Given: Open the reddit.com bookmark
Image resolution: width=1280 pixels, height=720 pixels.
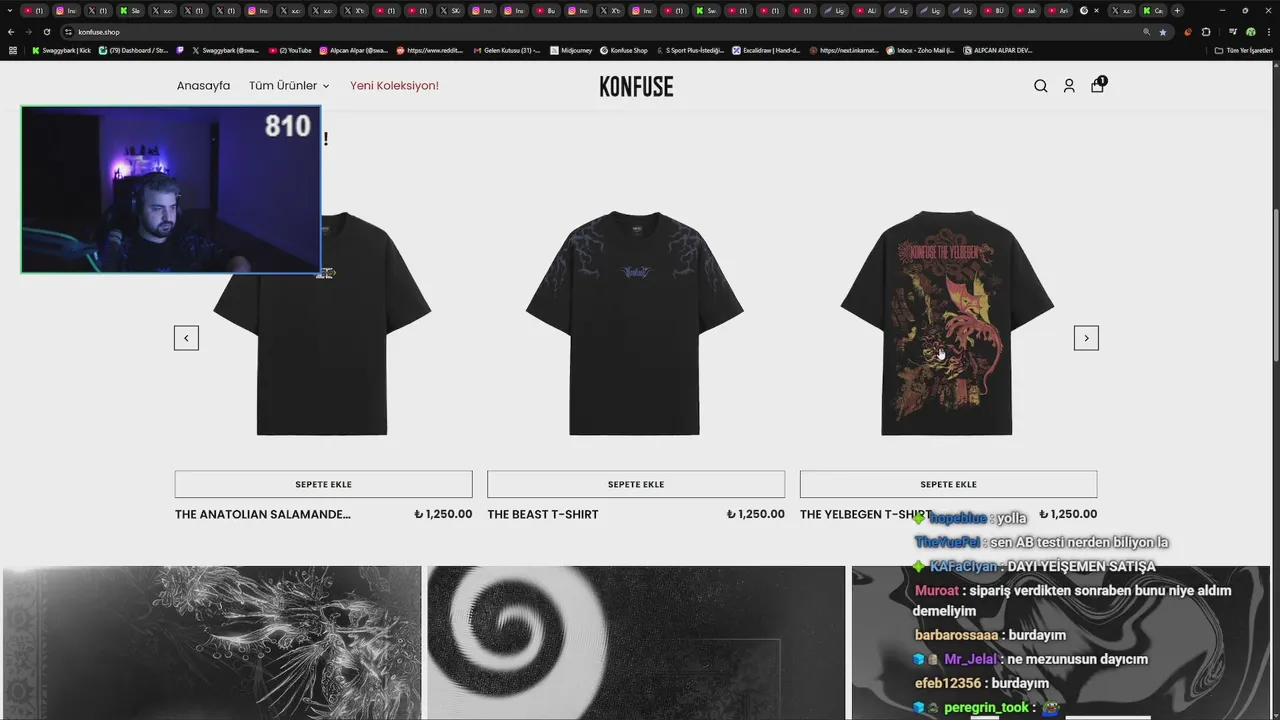Looking at the screenshot, I should [x=430, y=50].
